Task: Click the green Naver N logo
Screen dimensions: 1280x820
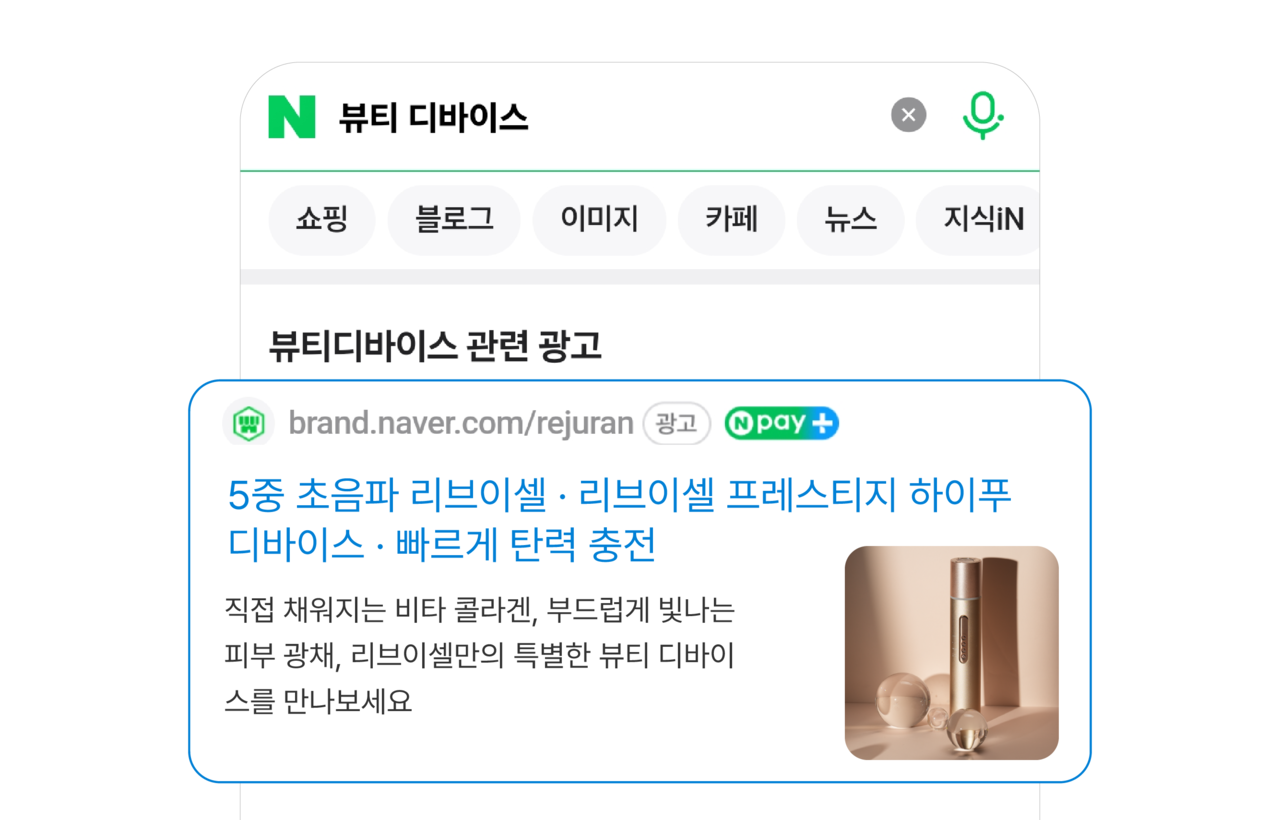Action: [x=291, y=117]
